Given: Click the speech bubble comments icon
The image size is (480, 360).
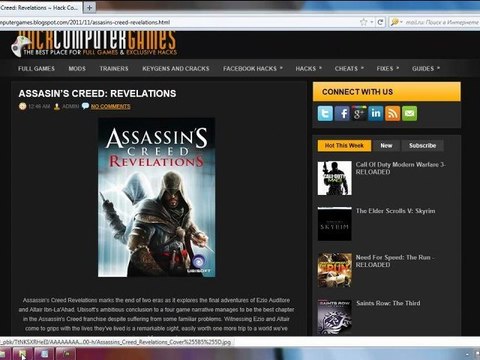Looking at the screenshot, I should [85, 106].
